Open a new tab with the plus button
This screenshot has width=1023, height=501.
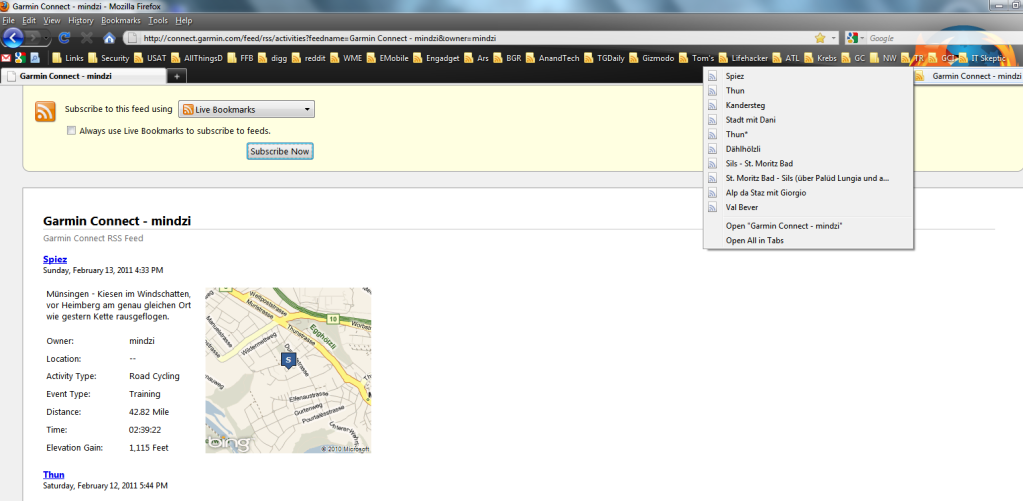(176, 76)
